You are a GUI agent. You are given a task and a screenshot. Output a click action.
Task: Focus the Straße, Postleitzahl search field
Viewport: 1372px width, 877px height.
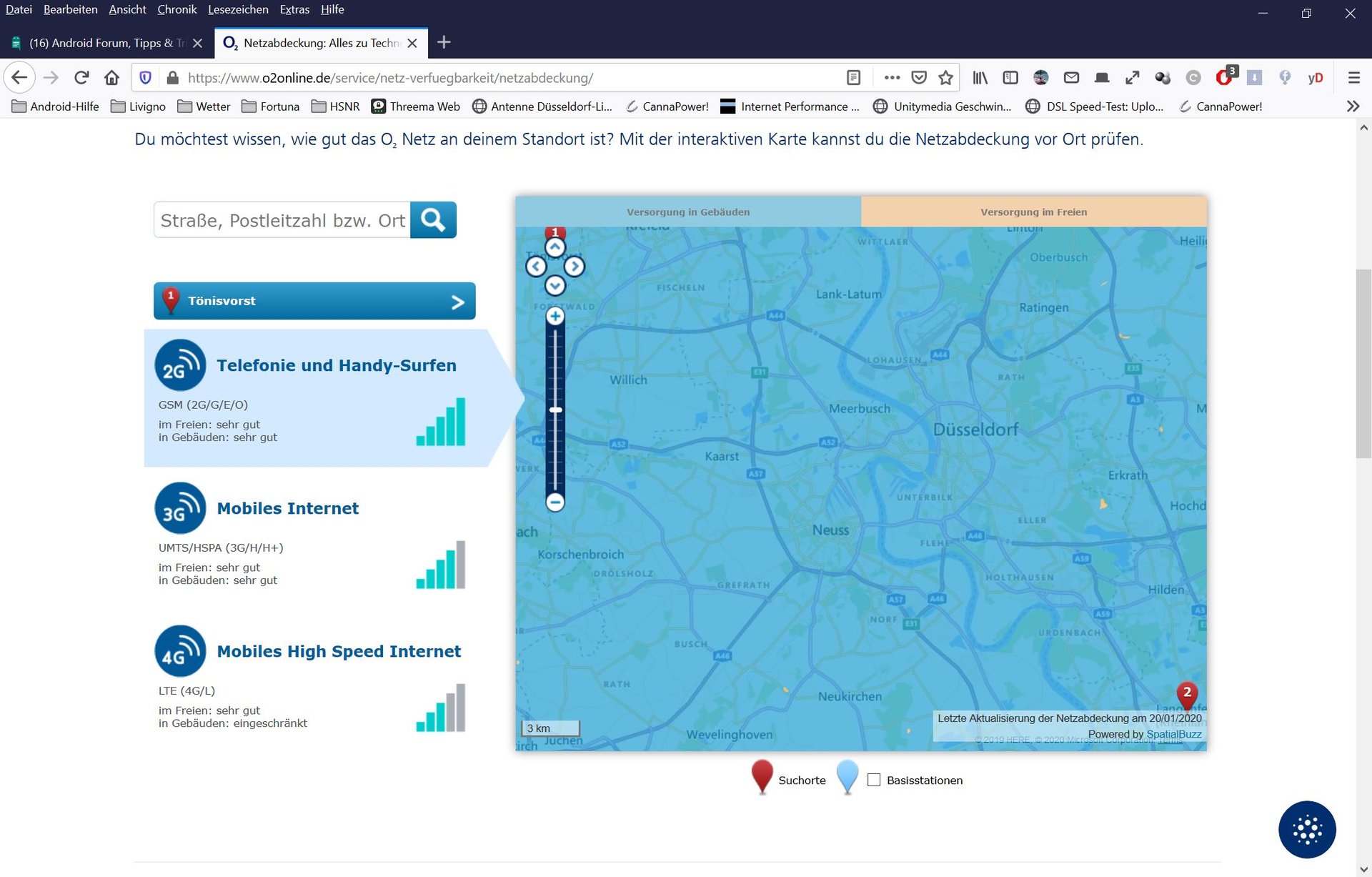point(282,220)
